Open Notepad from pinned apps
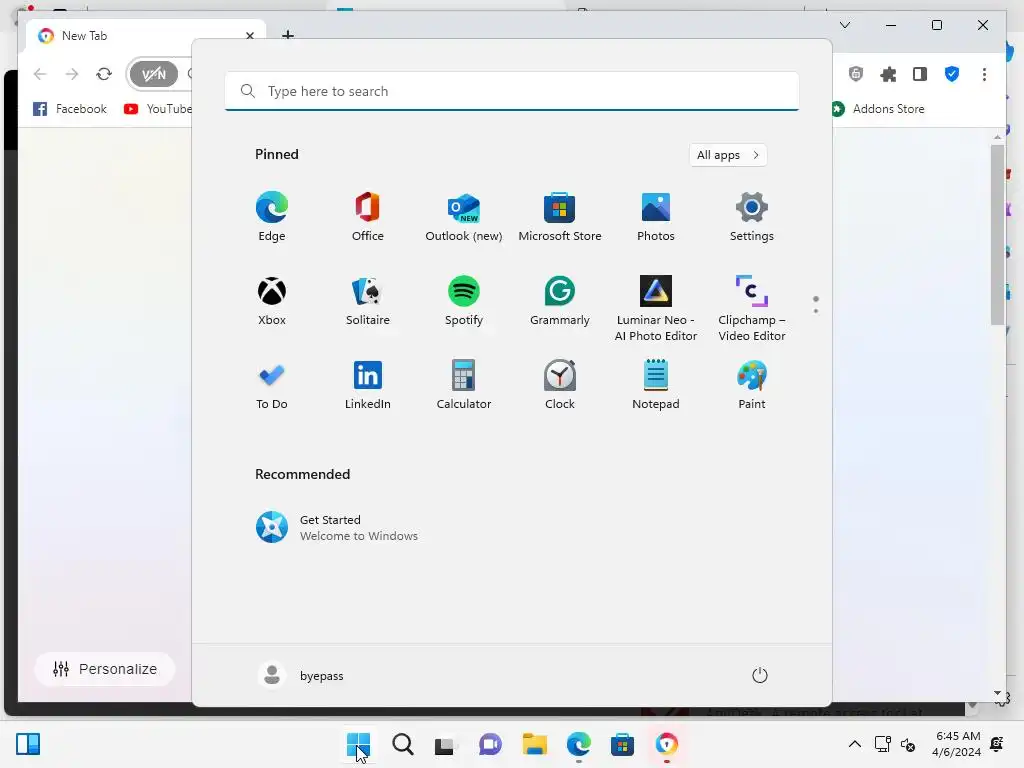Screen dimensions: 1024x768 (x=656, y=385)
